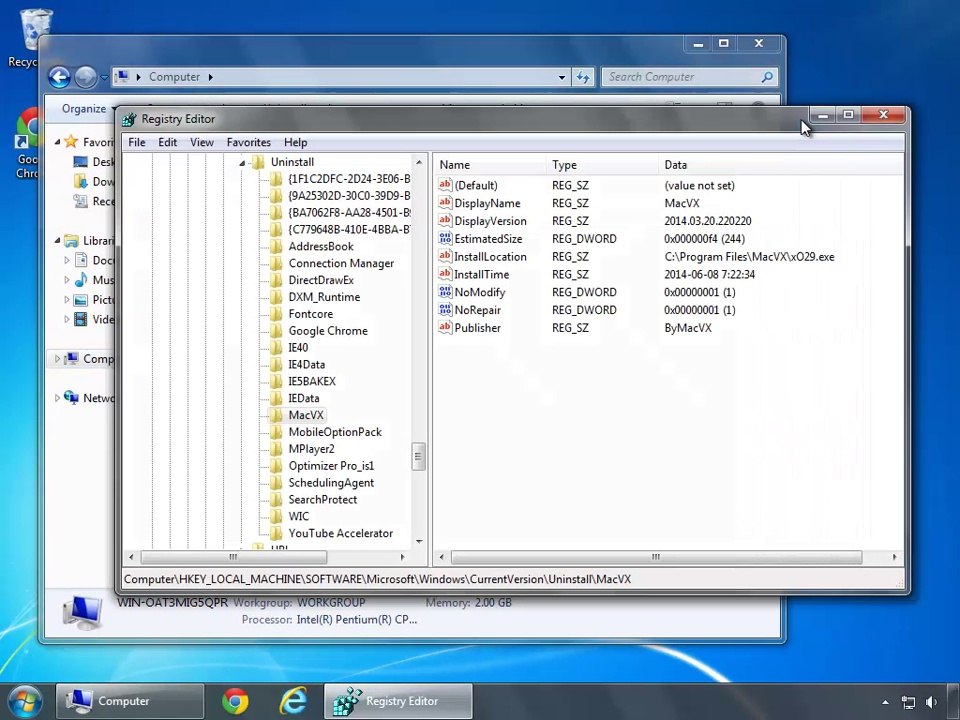The height and width of the screenshot is (720, 960).
Task: Click the values pane horizontal scrollbar thumb
Action: (656, 557)
